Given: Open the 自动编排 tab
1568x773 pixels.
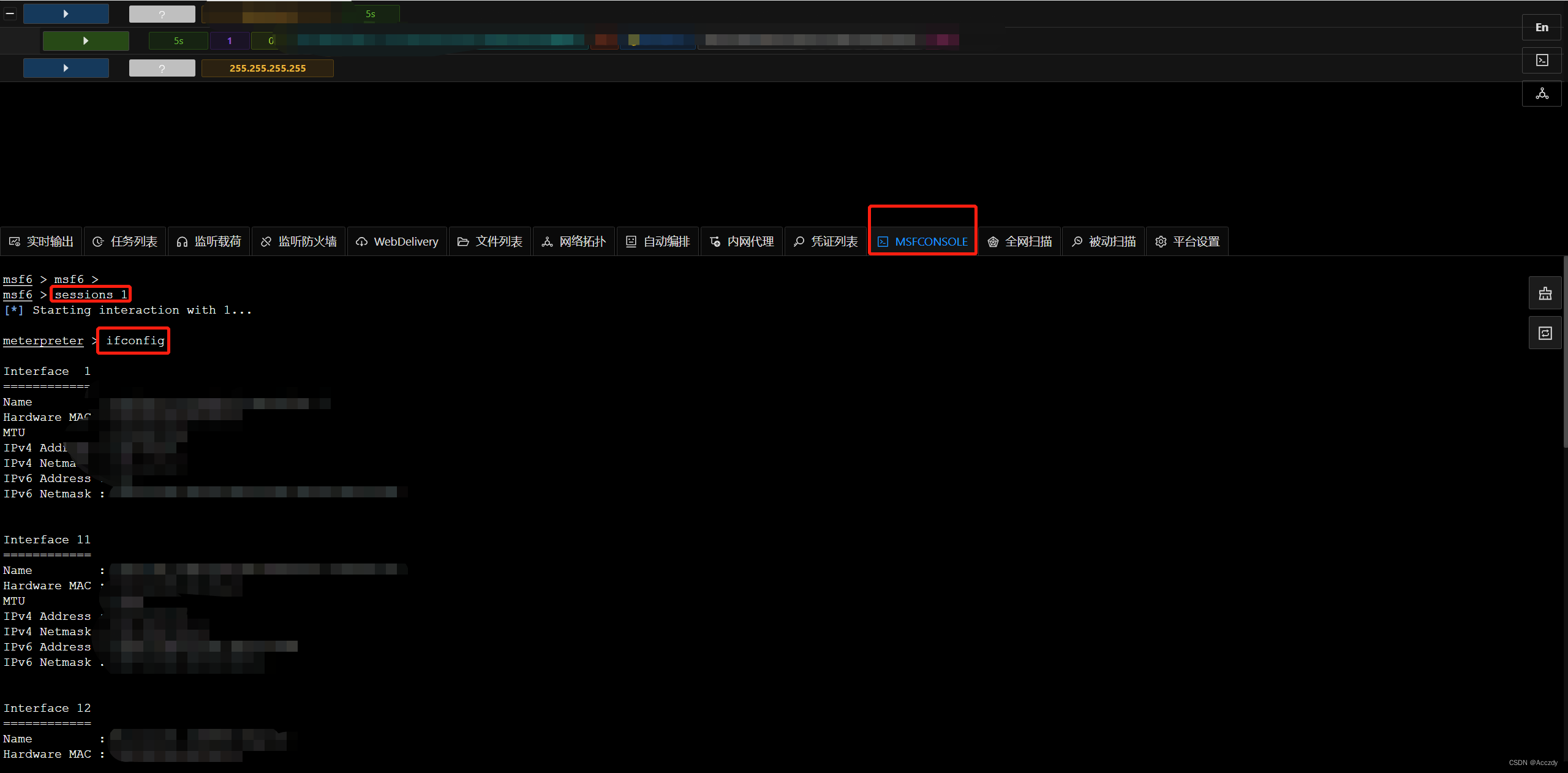Looking at the screenshot, I should 658,241.
